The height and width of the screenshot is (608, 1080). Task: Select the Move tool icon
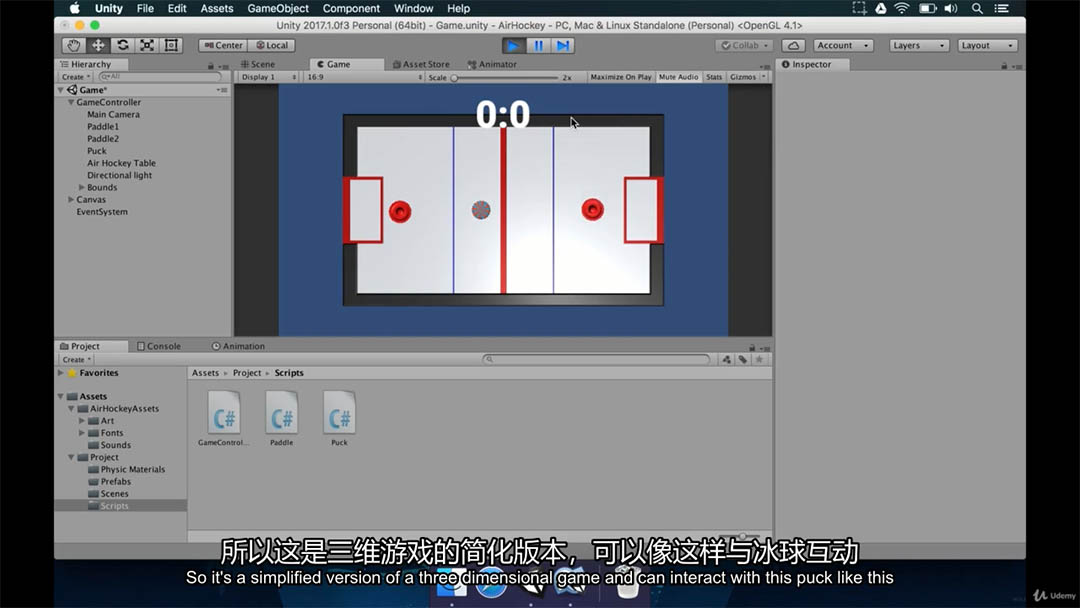click(98, 45)
